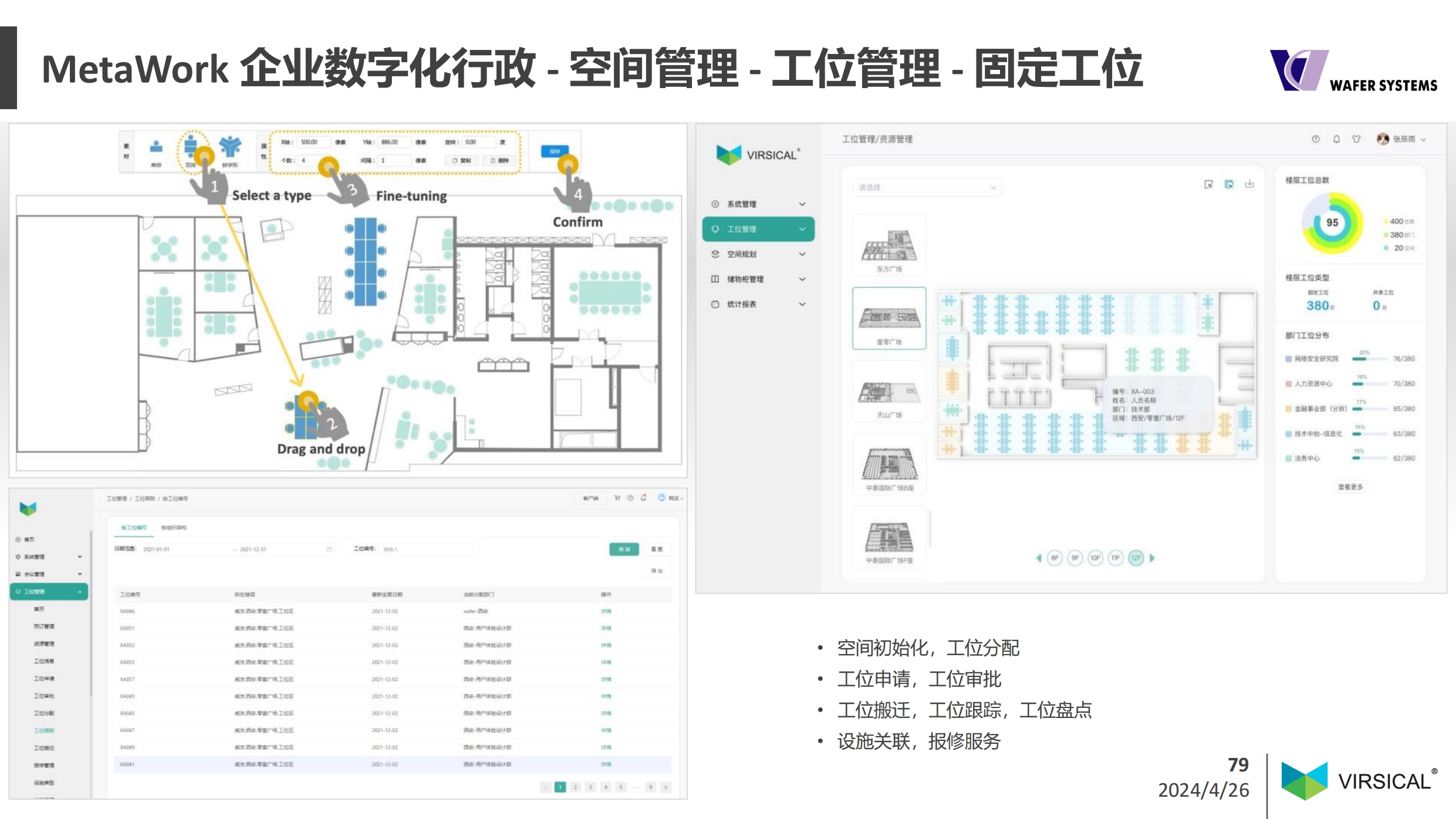Switch to floor 11F
This screenshot has width=1456, height=819.
tap(1116, 558)
